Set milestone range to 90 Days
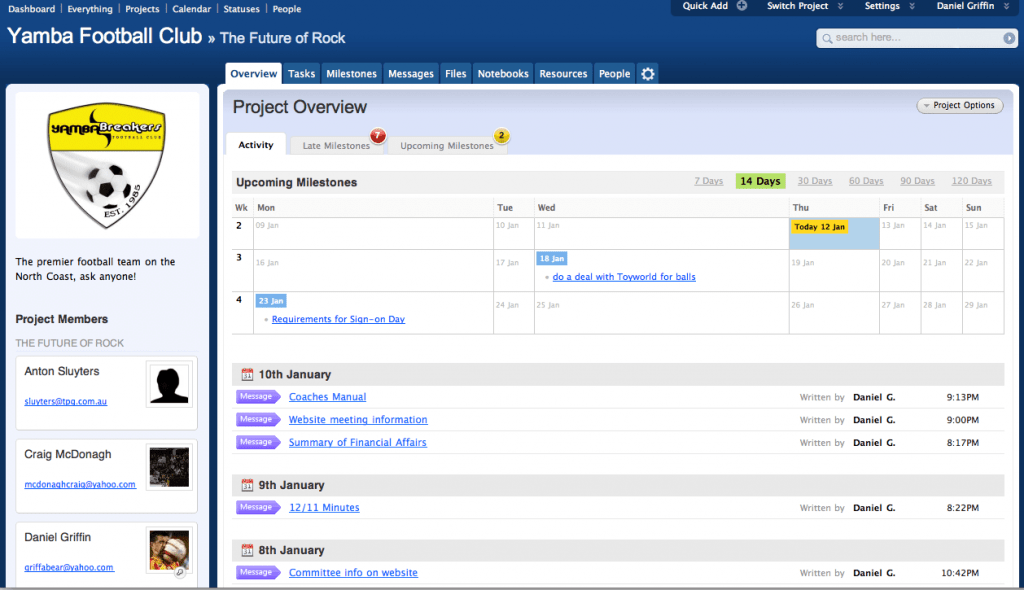Screen dimensions: 1024x590 tap(917, 181)
